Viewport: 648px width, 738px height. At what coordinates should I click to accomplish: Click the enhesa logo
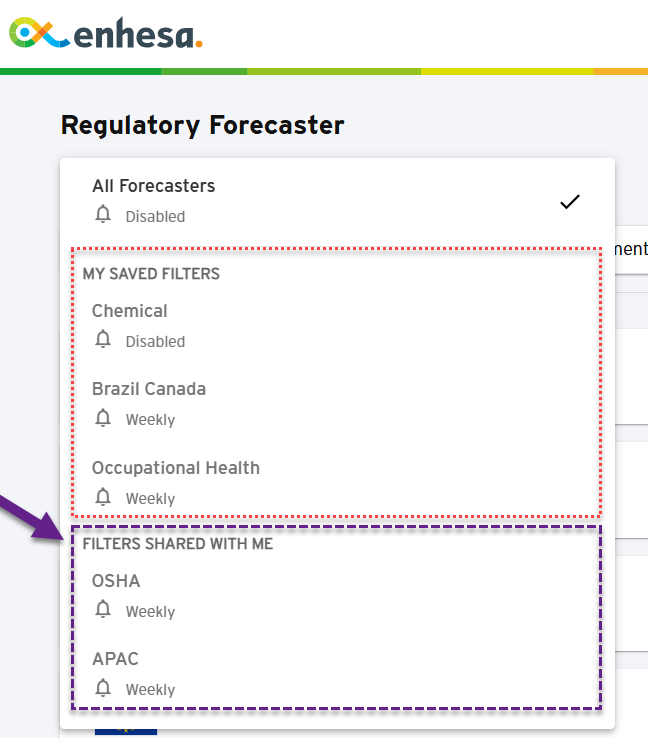pos(106,33)
